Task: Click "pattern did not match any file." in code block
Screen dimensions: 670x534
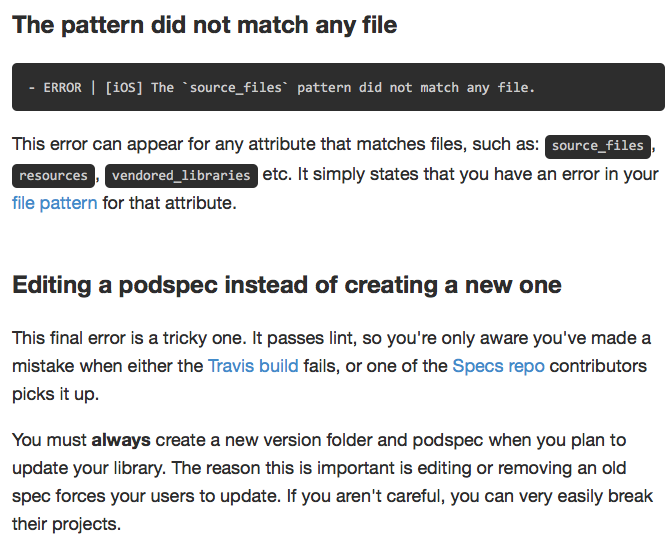Action: pyautogui.click(x=416, y=88)
